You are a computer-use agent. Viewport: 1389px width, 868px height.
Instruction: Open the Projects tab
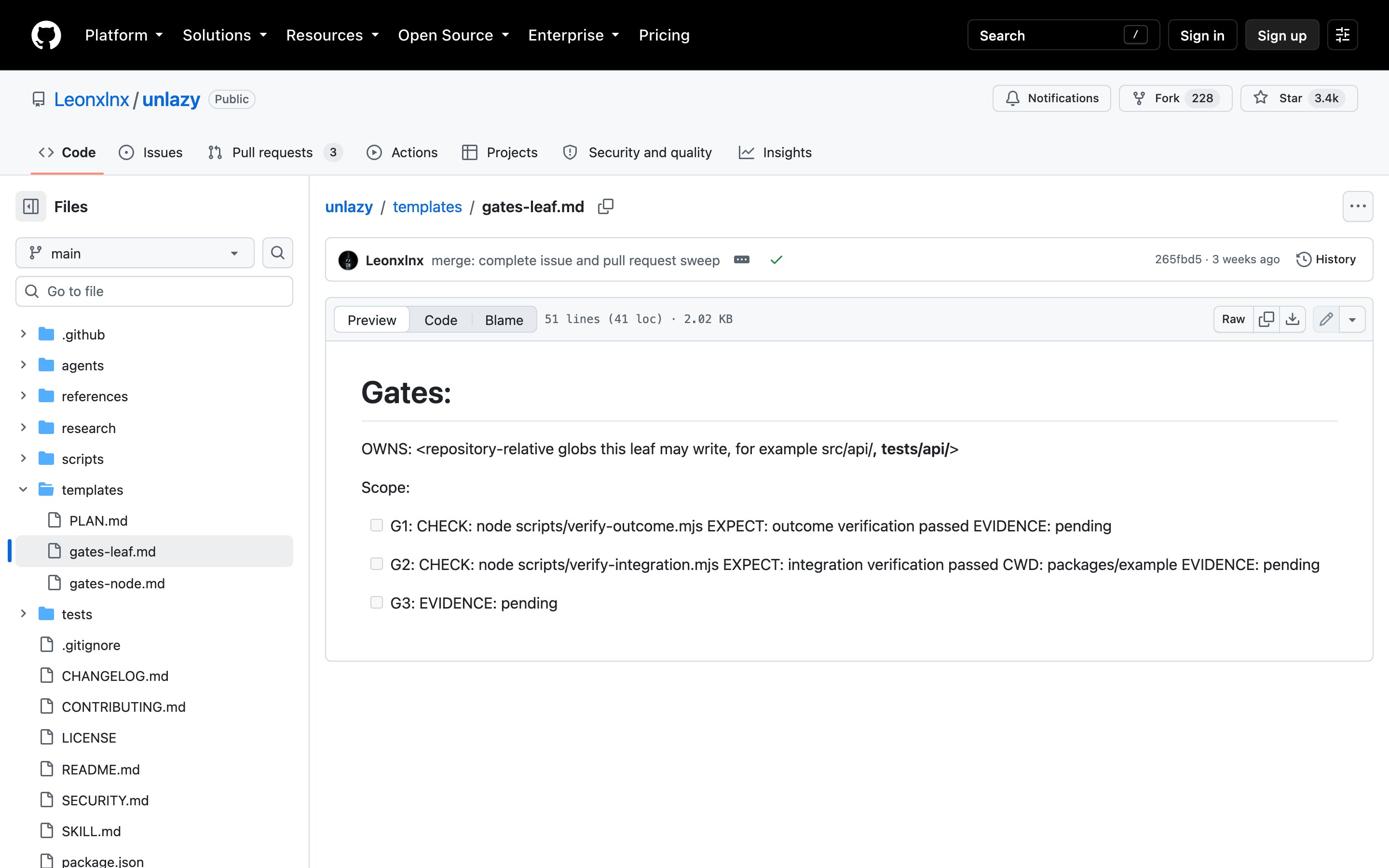tap(499, 153)
